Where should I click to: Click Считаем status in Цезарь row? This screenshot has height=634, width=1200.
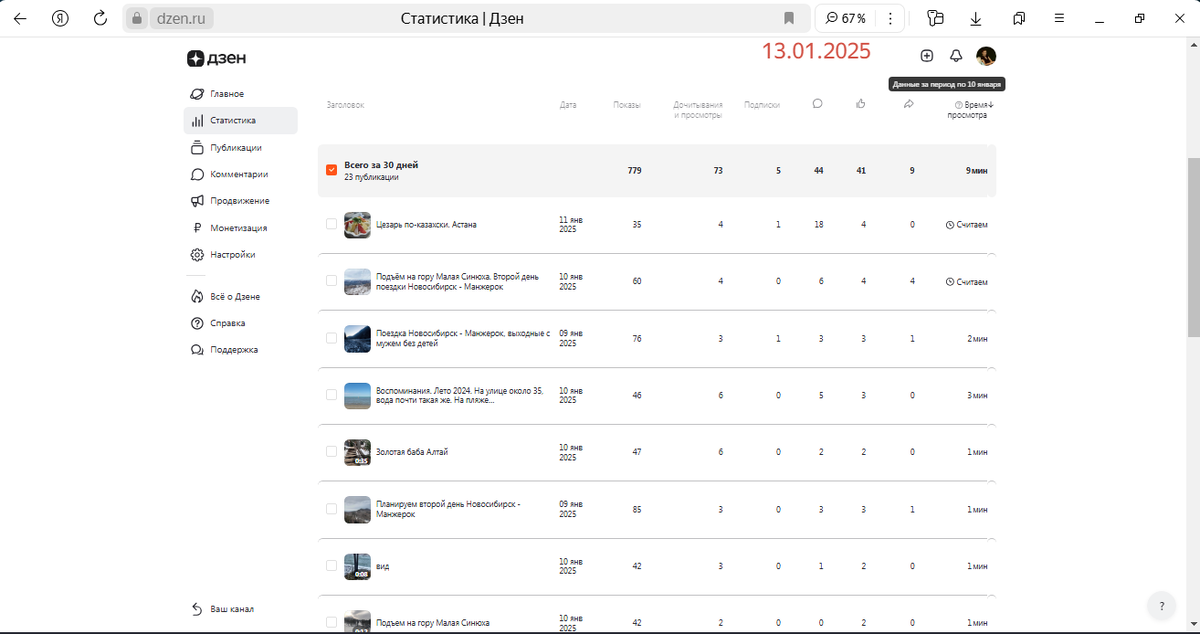[967, 225]
